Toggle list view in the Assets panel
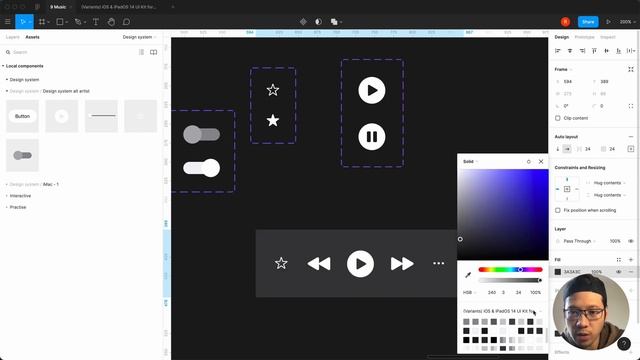 [141, 52]
